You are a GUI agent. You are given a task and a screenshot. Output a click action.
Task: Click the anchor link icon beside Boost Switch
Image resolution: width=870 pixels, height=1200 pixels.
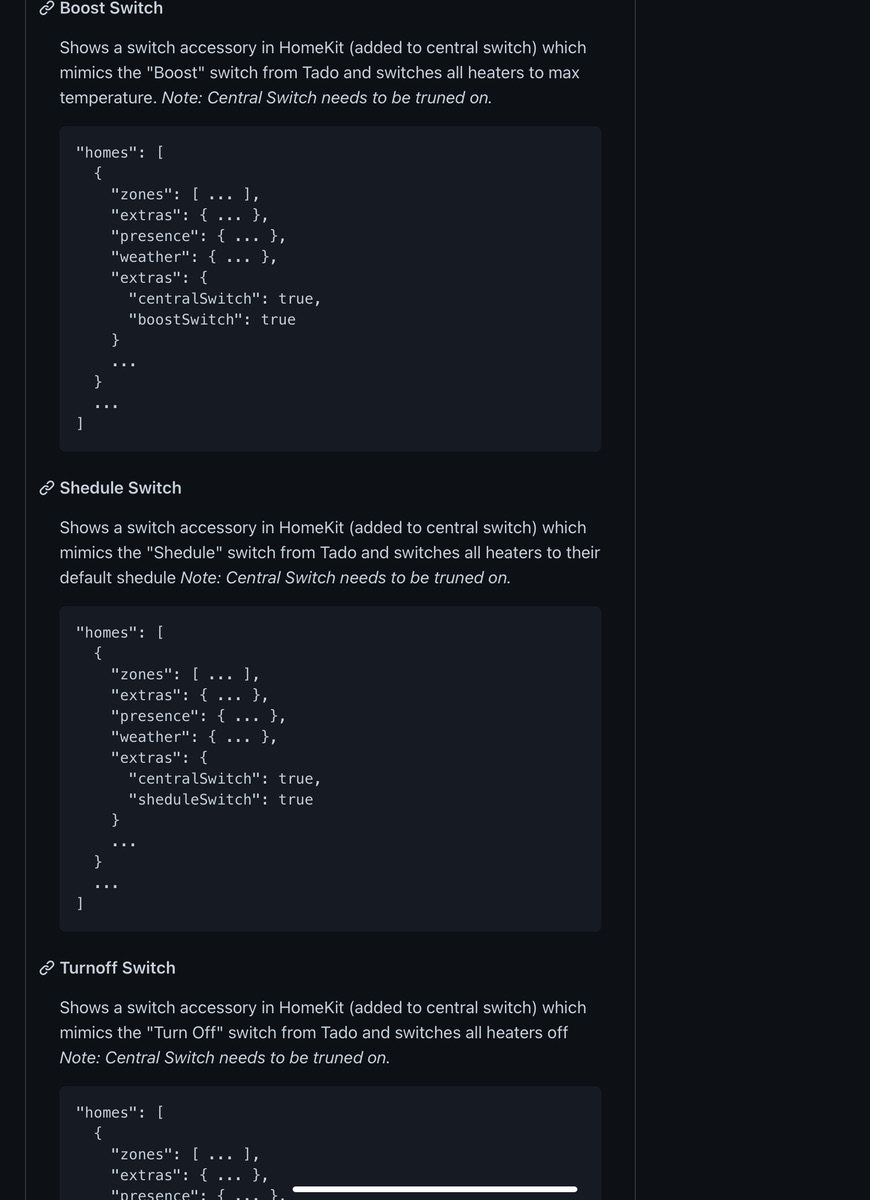click(46, 9)
